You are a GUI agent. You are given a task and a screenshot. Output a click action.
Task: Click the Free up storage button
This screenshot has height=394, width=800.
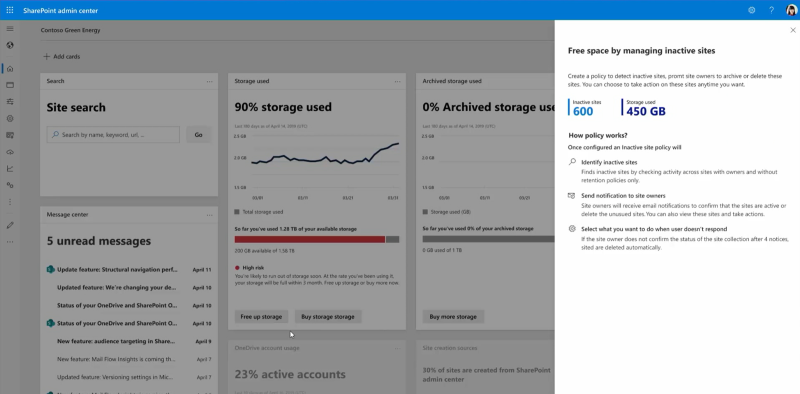(261, 316)
